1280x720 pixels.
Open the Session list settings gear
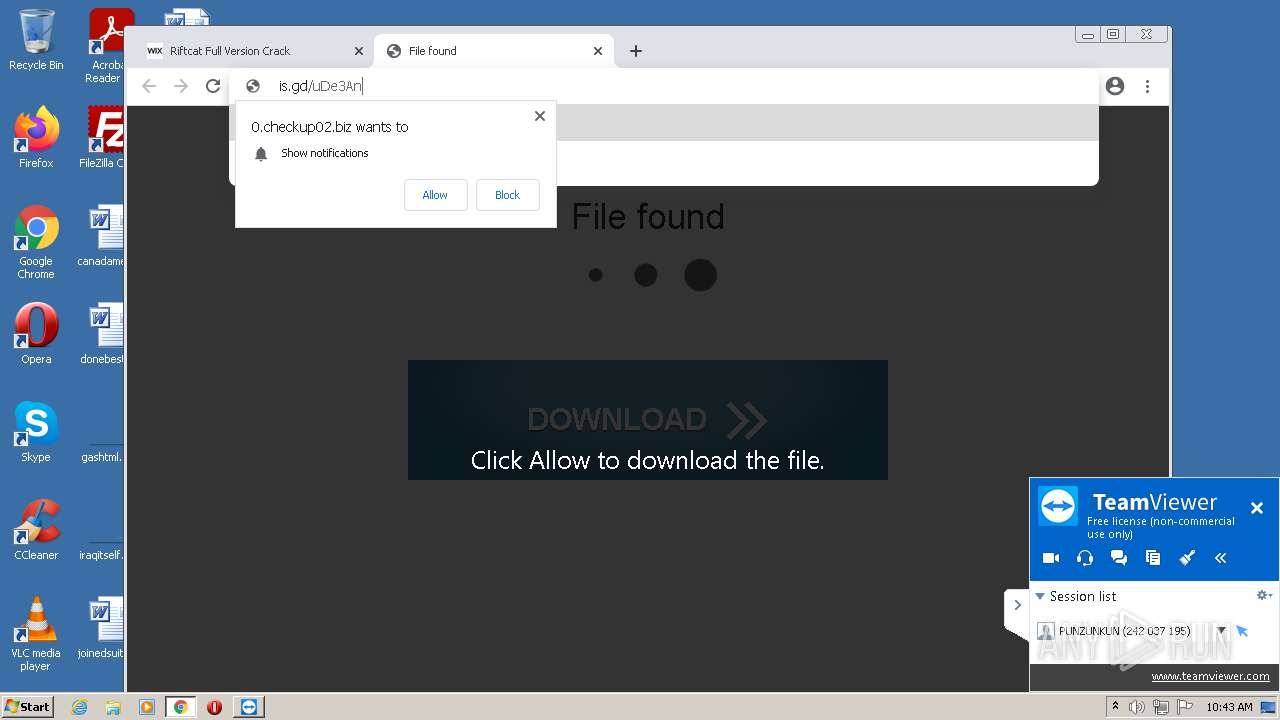pyautogui.click(x=1264, y=595)
